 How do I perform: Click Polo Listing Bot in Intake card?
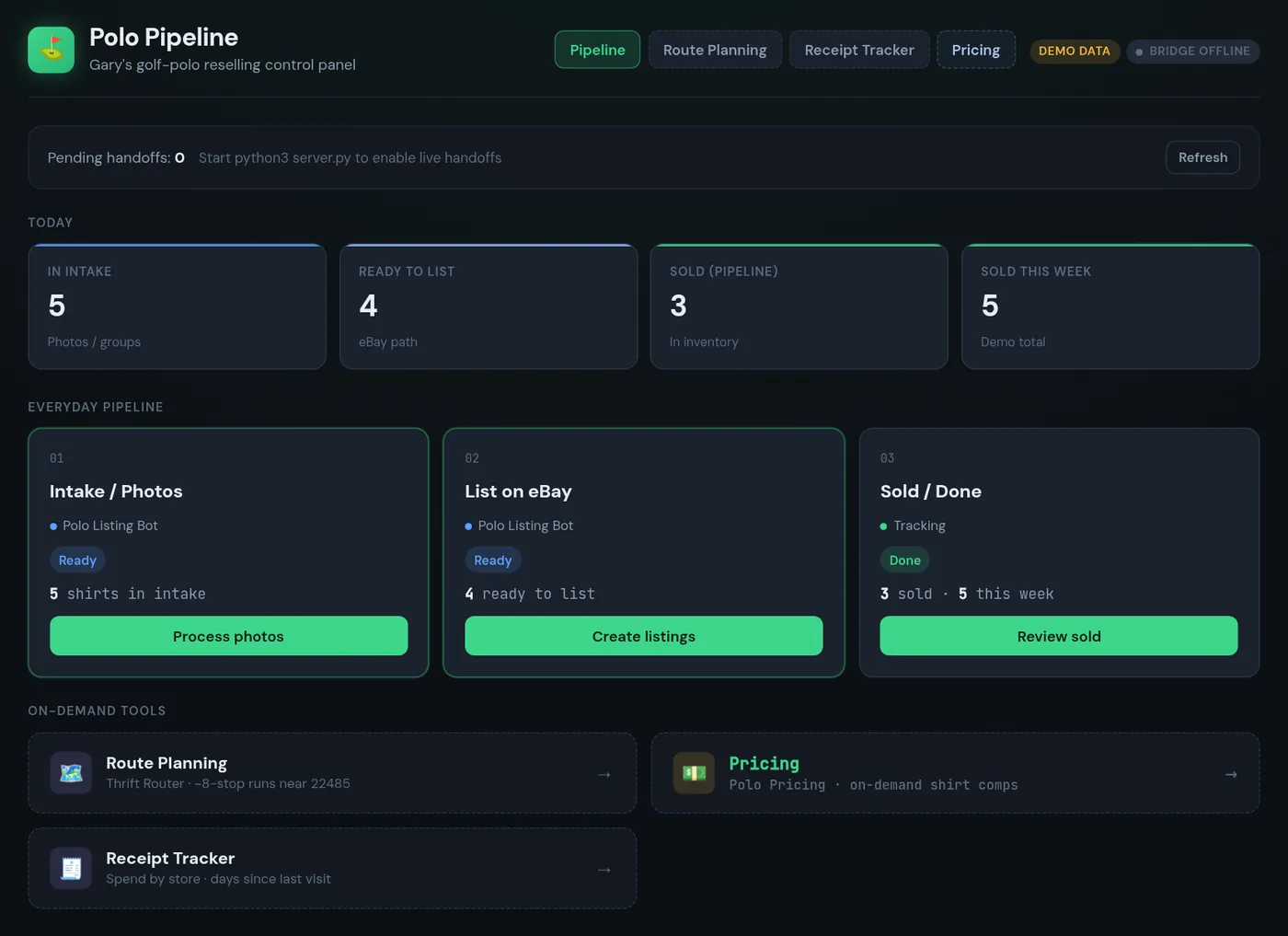pos(110,526)
